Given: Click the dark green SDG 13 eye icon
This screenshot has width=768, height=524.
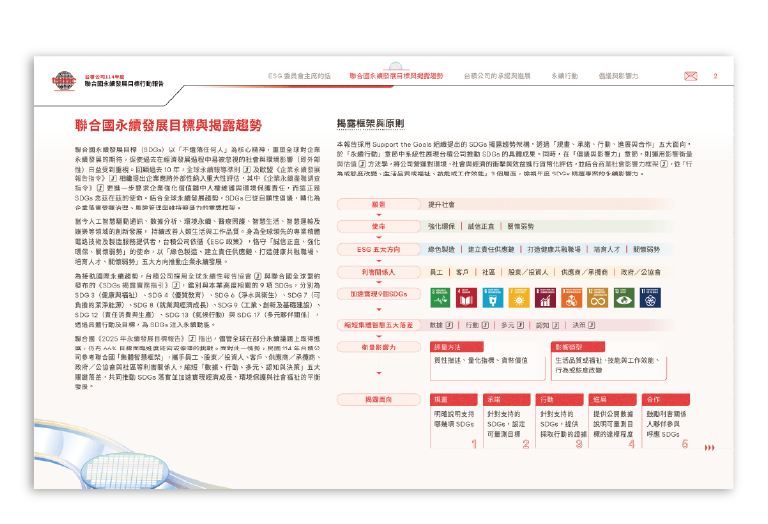Looking at the screenshot, I should (624, 298).
